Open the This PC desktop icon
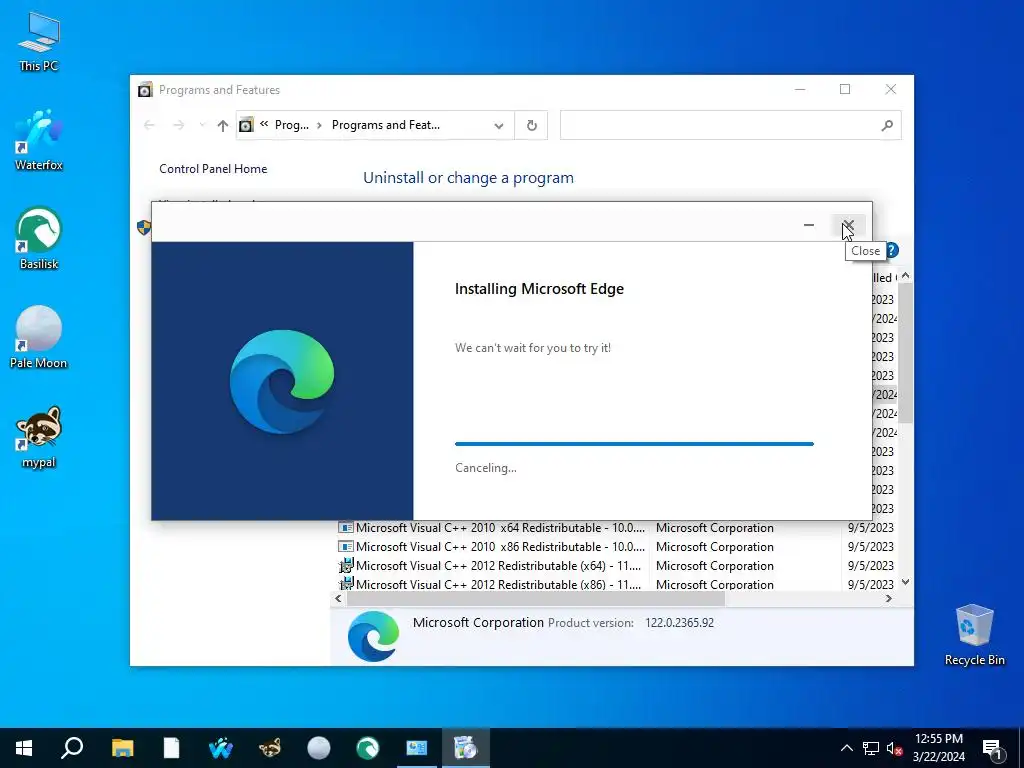1024x768 pixels. [39, 42]
